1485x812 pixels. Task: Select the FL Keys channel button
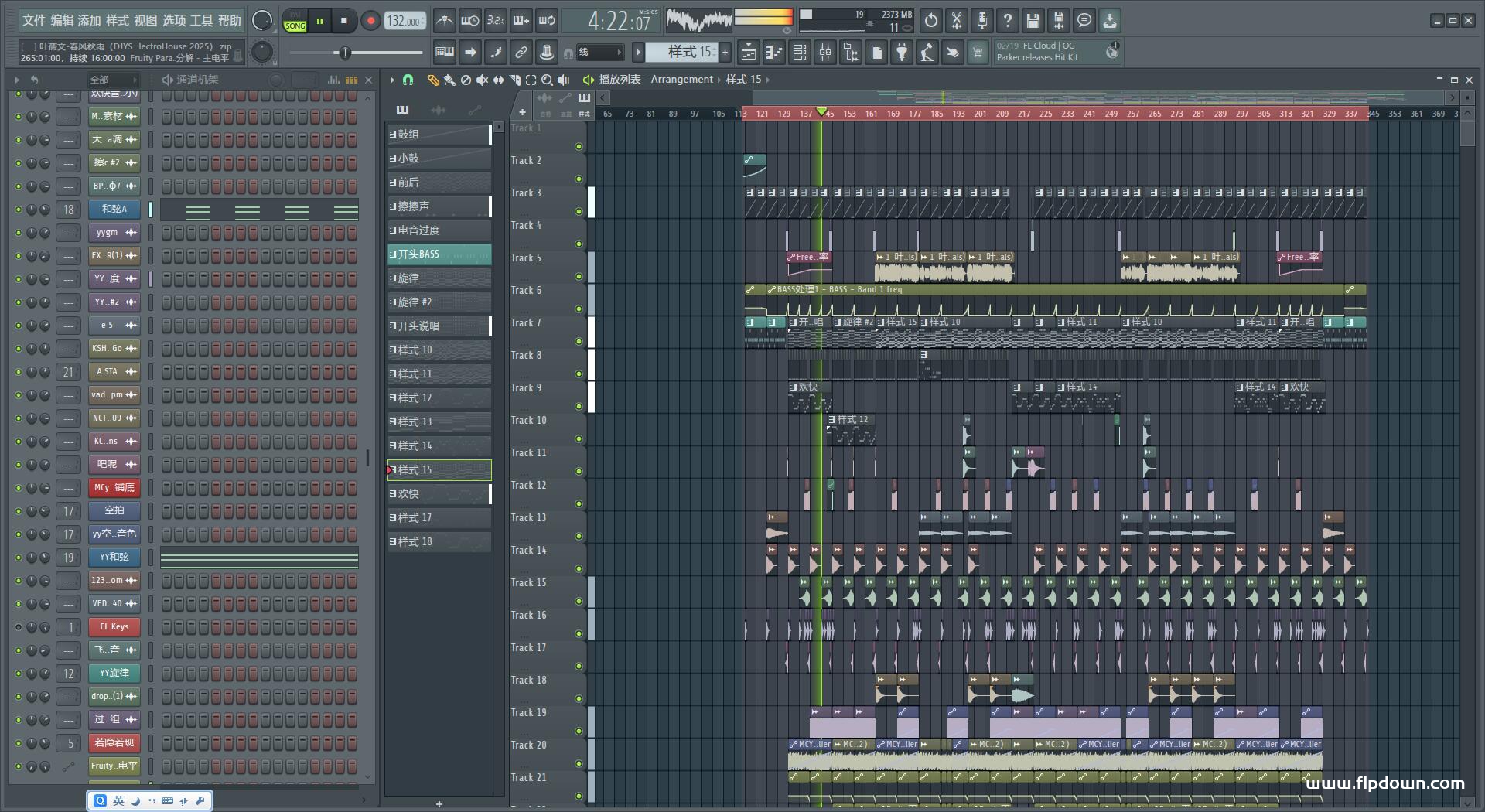pyautogui.click(x=114, y=627)
